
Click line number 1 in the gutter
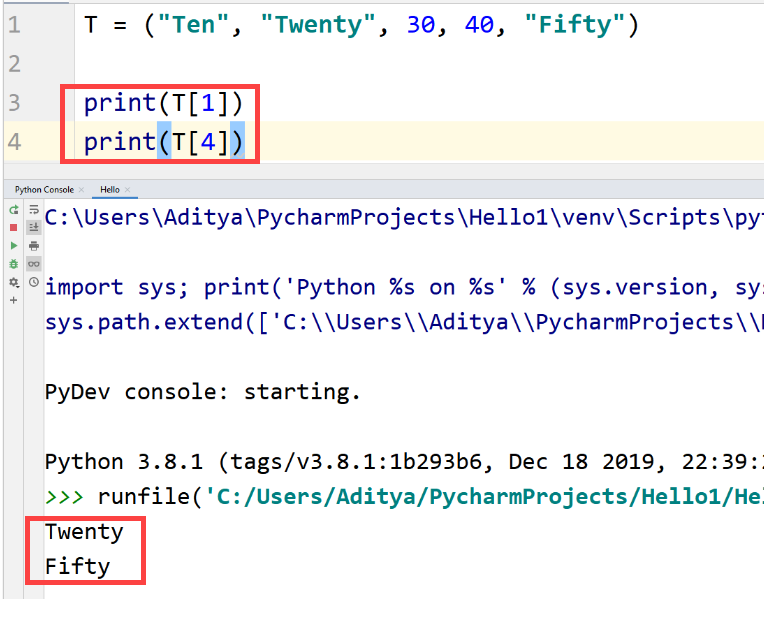point(15,24)
